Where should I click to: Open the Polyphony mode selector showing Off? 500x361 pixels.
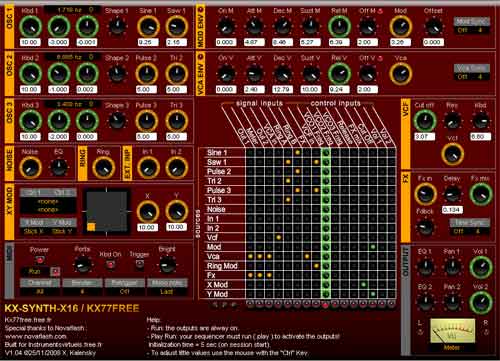[x=125, y=291]
